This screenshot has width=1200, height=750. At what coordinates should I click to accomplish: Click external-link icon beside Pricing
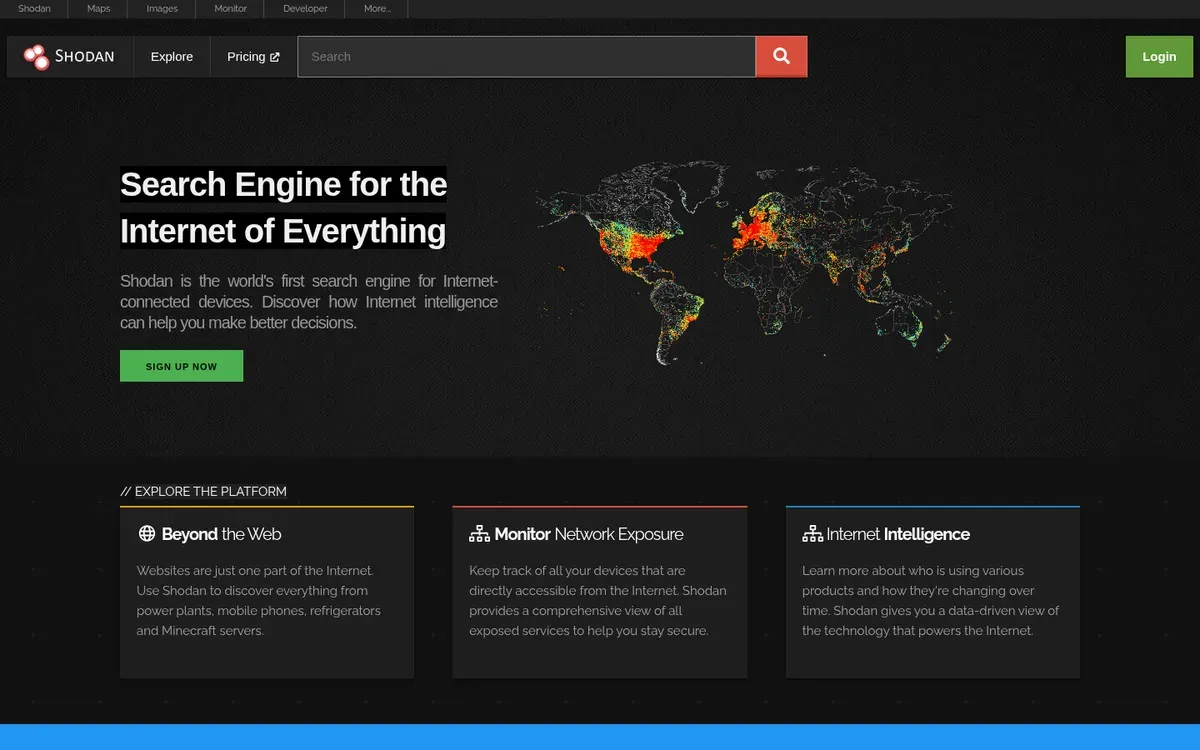pos(275,57)
